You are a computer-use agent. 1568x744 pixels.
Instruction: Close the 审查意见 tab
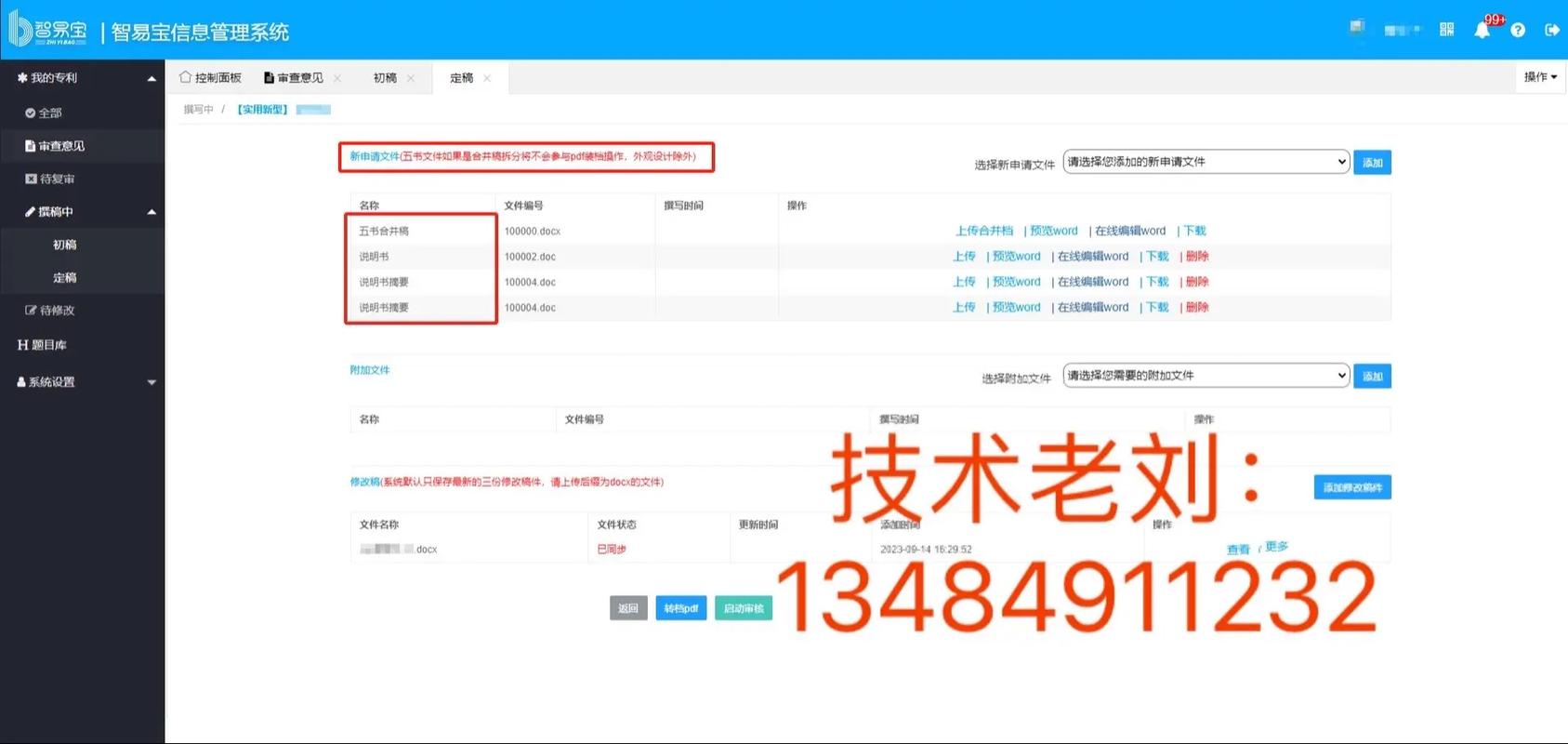[x=337, y=78]
